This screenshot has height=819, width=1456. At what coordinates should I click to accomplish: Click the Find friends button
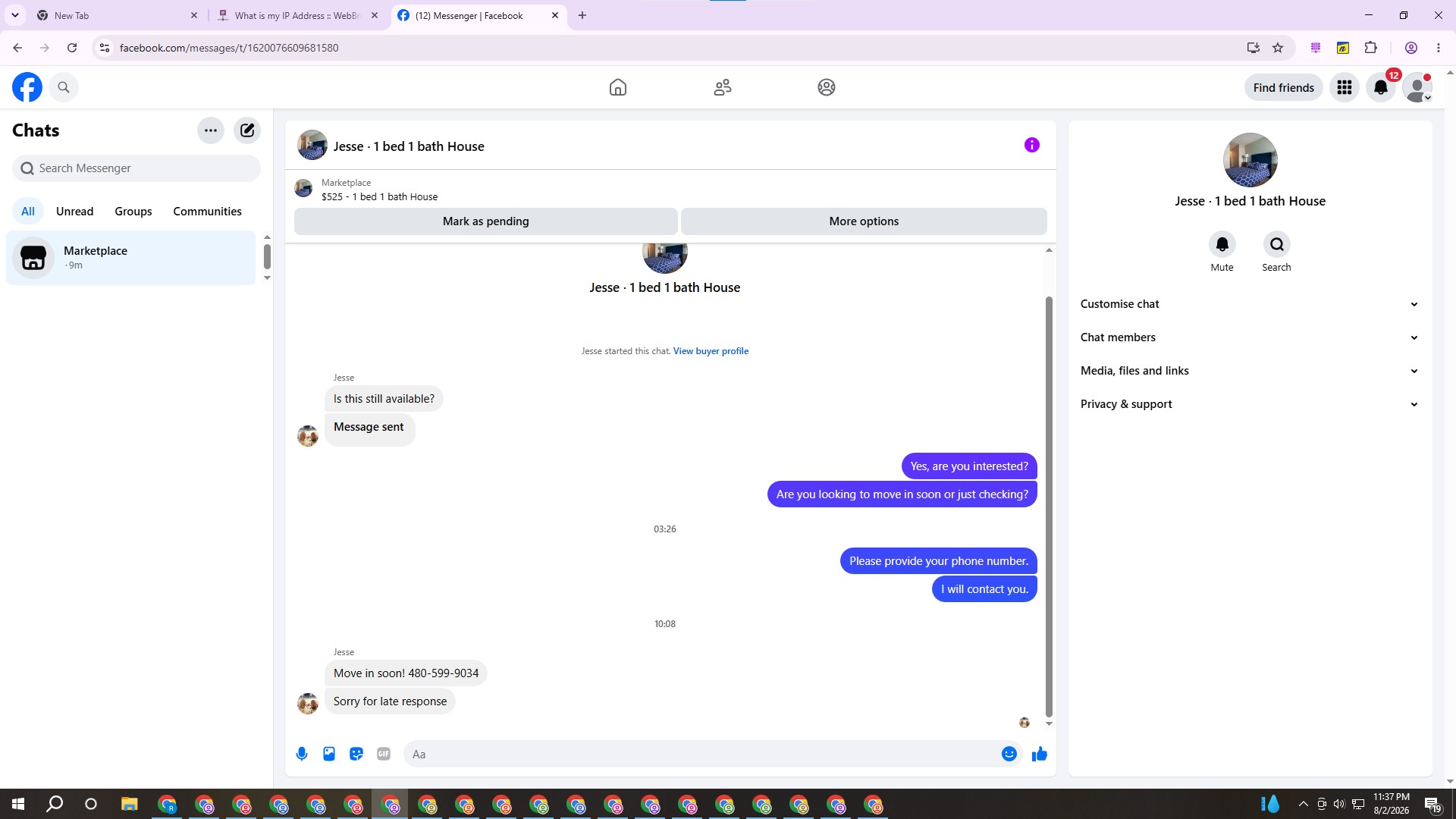coord(1284,87)
